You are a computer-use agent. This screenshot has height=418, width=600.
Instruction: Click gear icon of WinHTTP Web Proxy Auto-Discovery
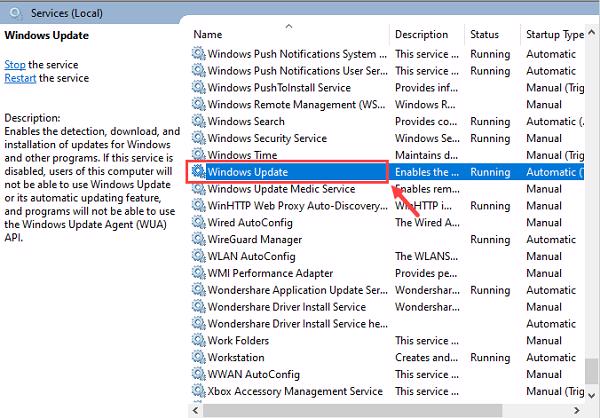pos(199,206)
